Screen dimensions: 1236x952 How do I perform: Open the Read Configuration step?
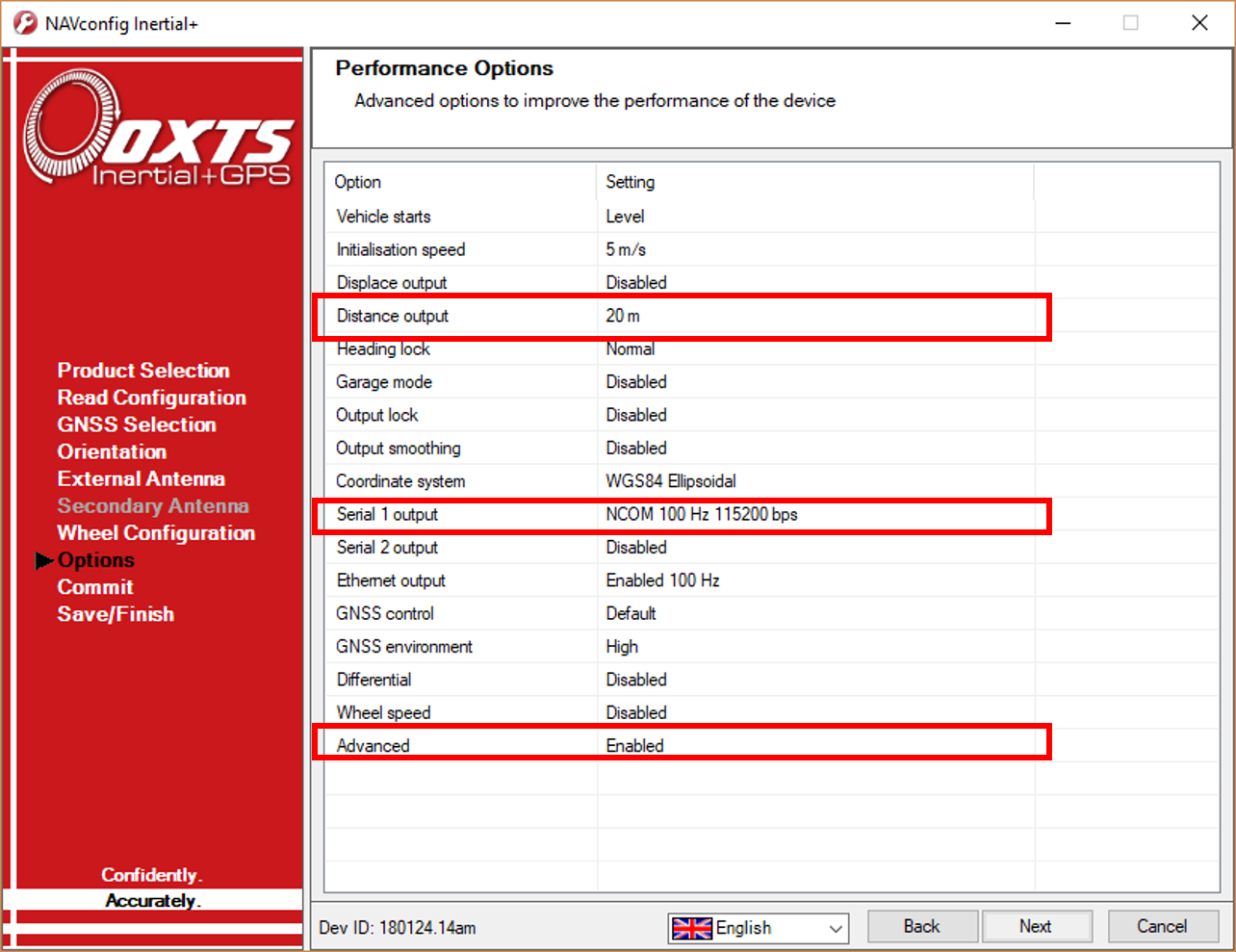[x=151, y=398]
